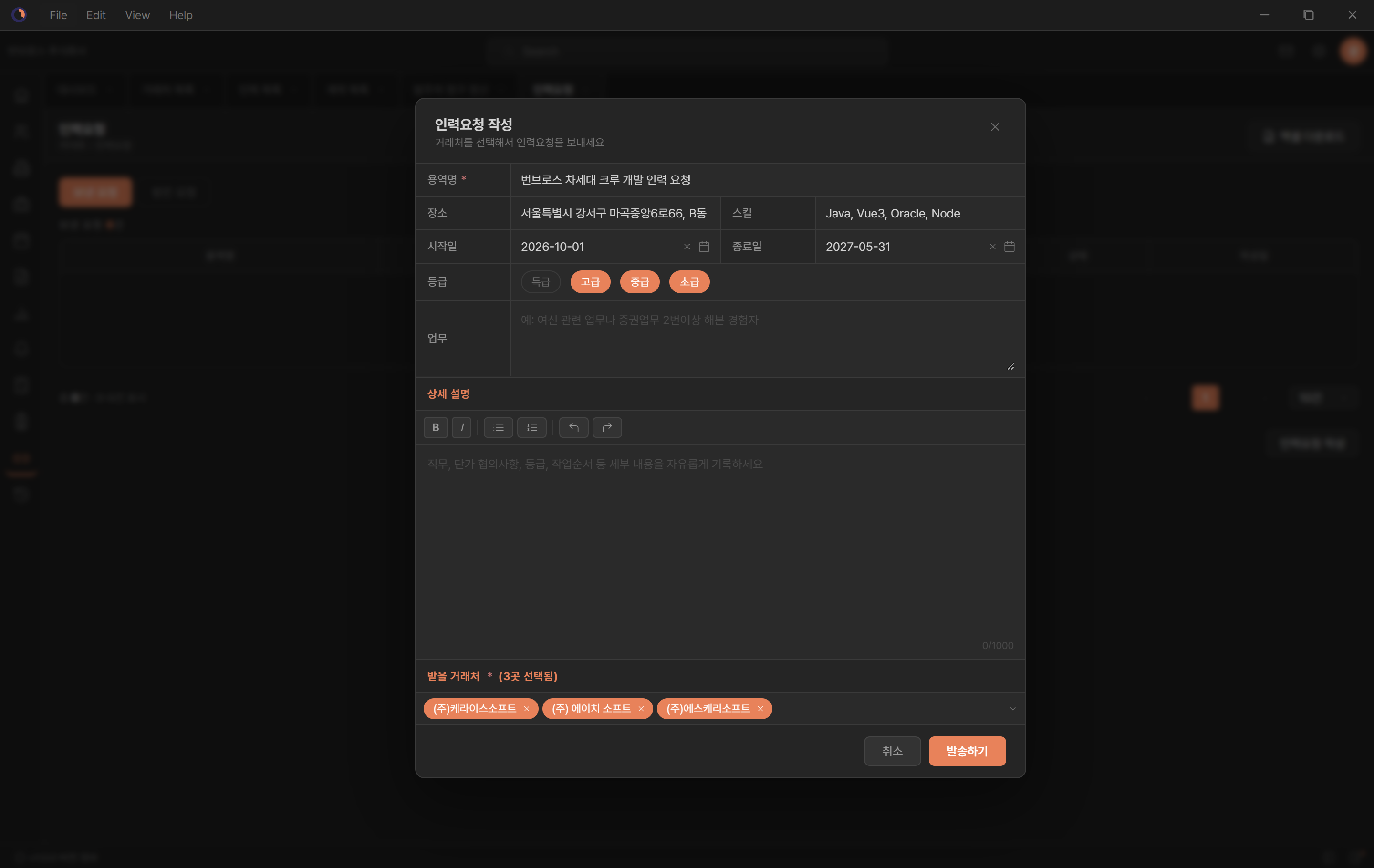Open the File menu
Screen dimensions: 1374x868
[58, 15]
